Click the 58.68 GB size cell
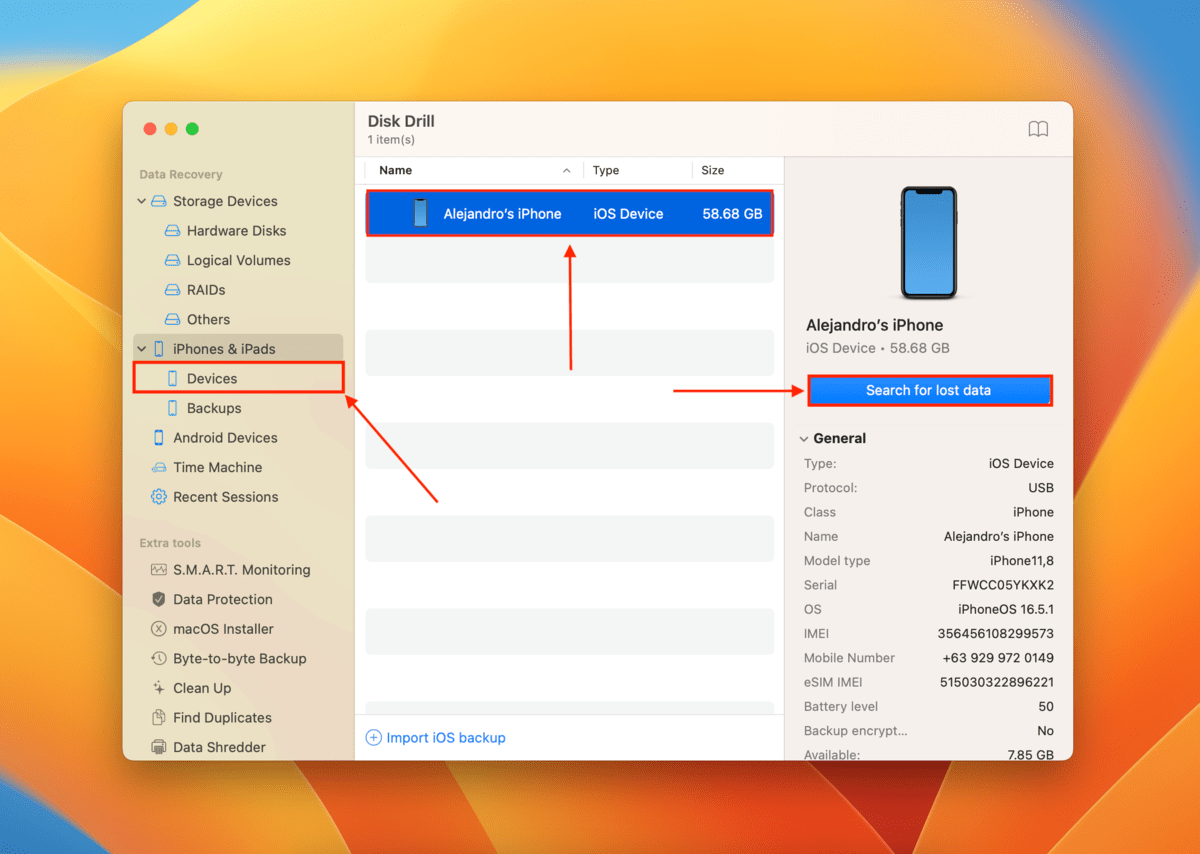 tap(732, 213)
